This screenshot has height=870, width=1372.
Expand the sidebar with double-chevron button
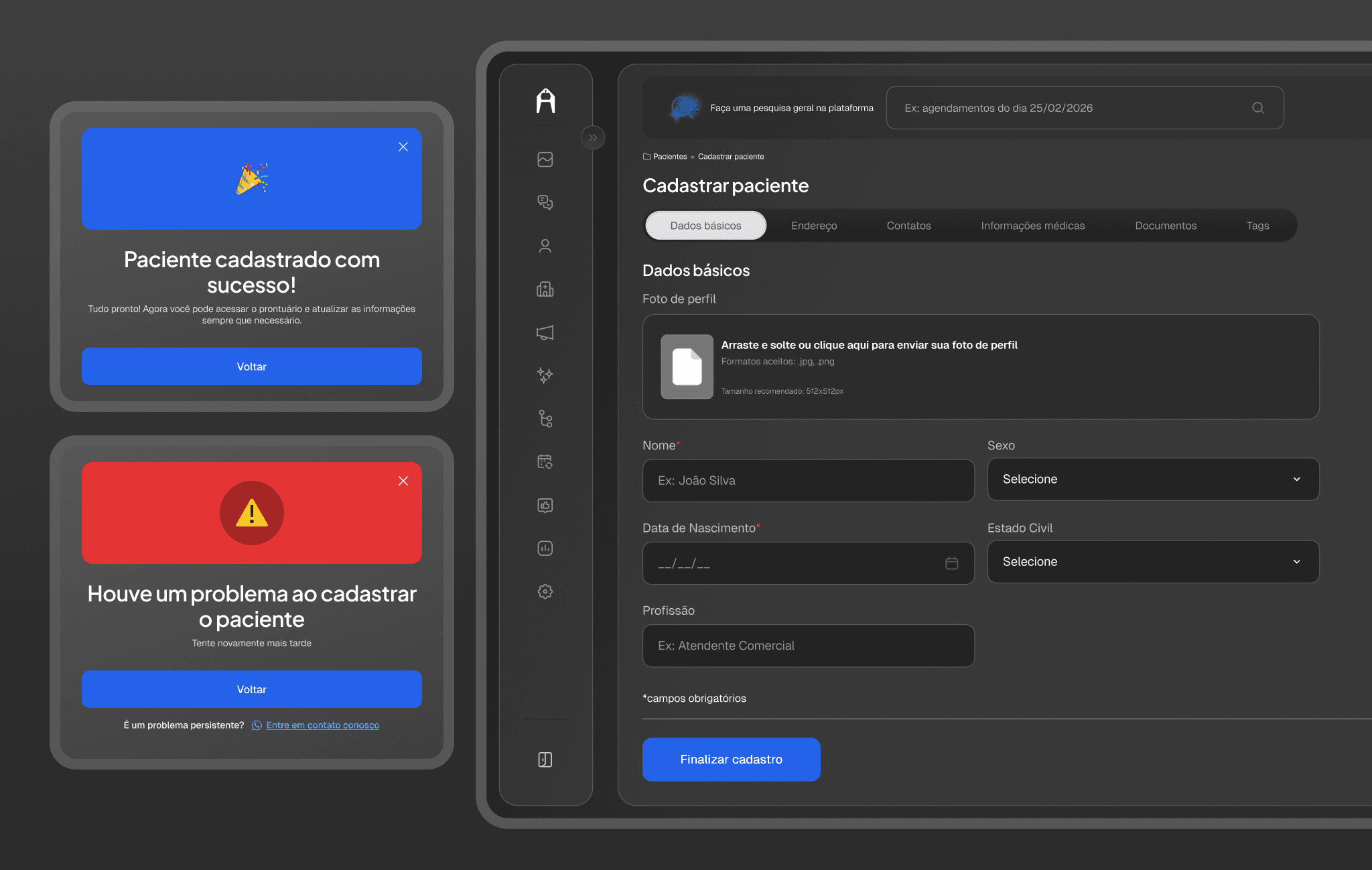click(x=593, y=138)
